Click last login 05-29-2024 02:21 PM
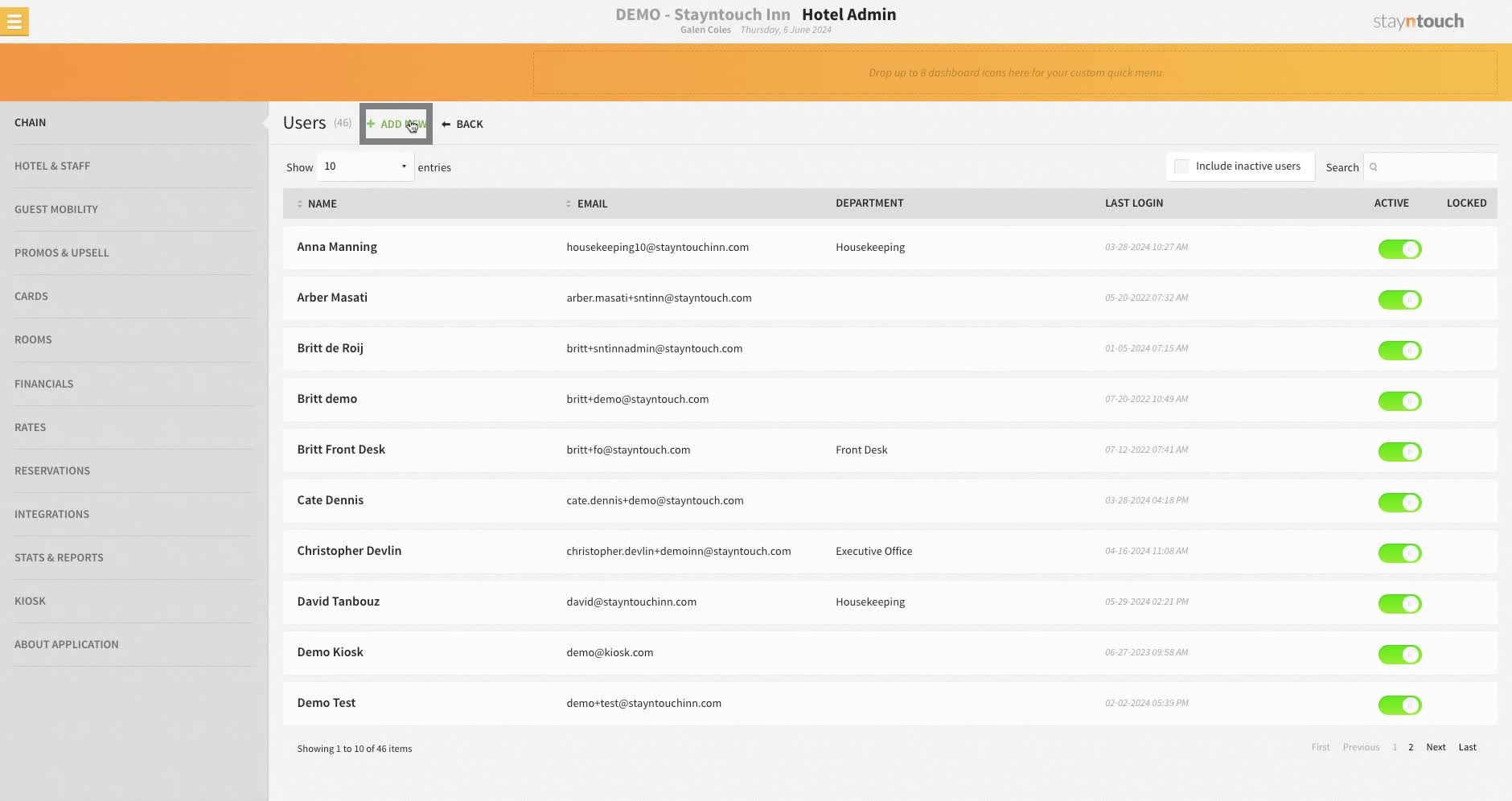The width and height of the screenshot is (1512, 801). tap(1147, 602)
